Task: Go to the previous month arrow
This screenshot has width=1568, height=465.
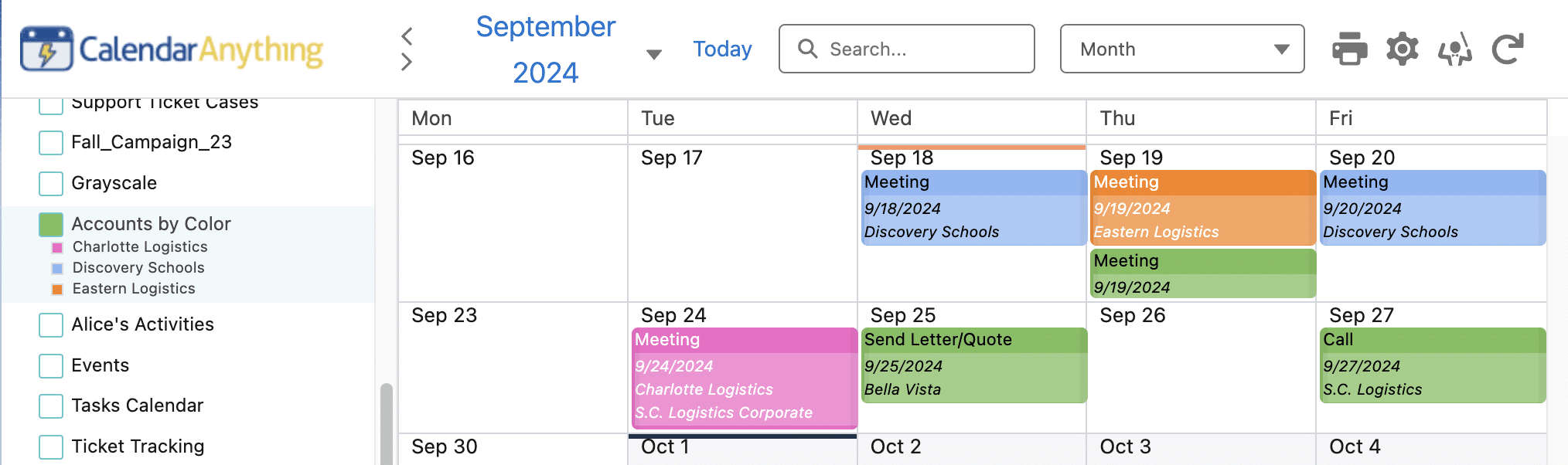Action: (x=407, y=36)
